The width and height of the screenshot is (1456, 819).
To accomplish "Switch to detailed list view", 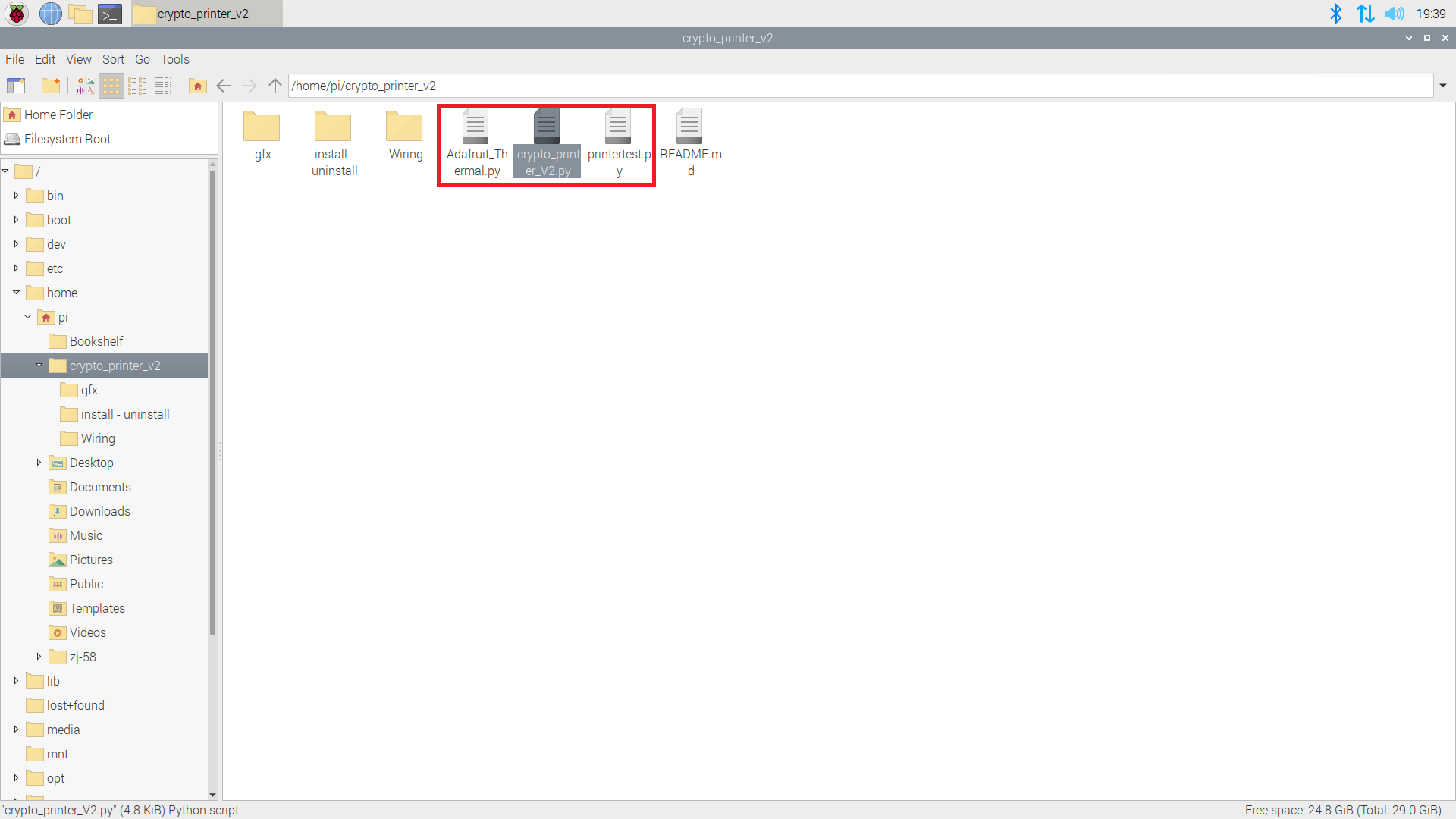I will pyautogui.click(x=163, y=86).
